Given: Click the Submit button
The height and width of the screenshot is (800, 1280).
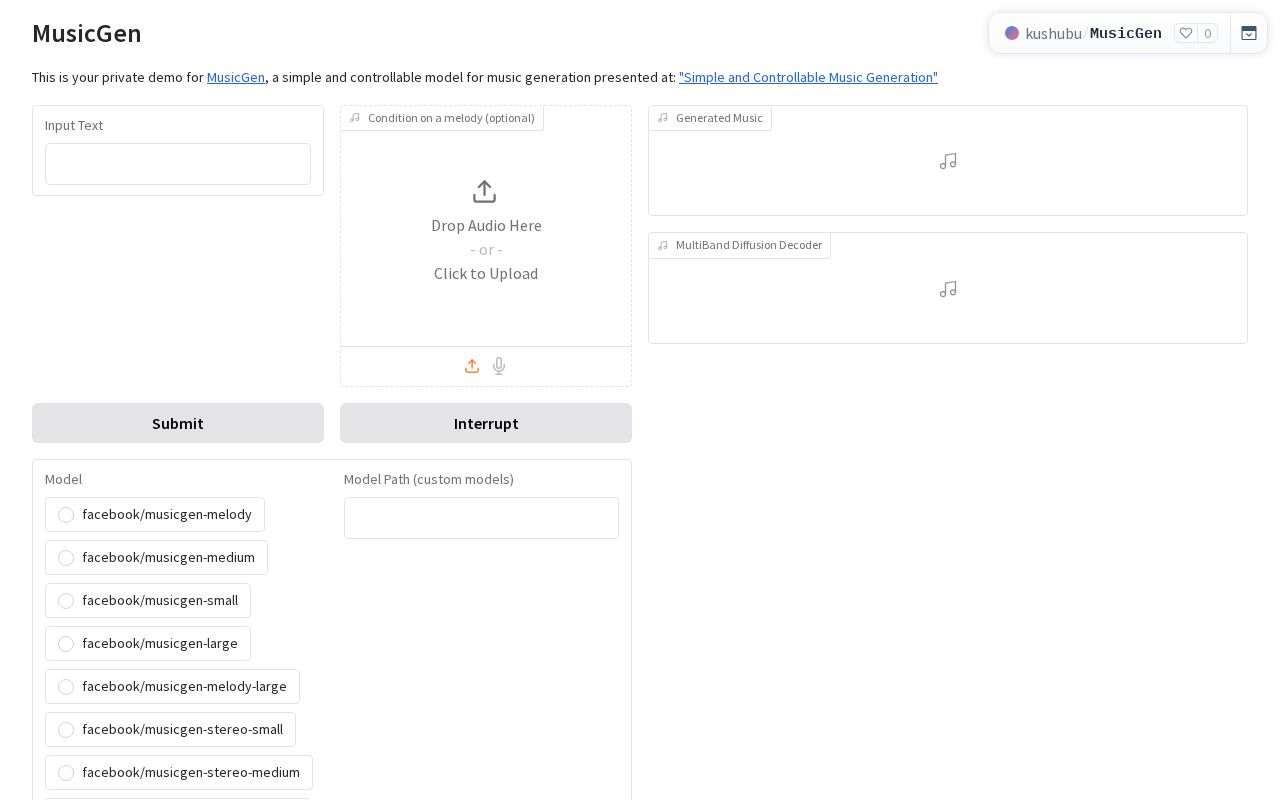Looking at the screenshot, I should 178,423.
